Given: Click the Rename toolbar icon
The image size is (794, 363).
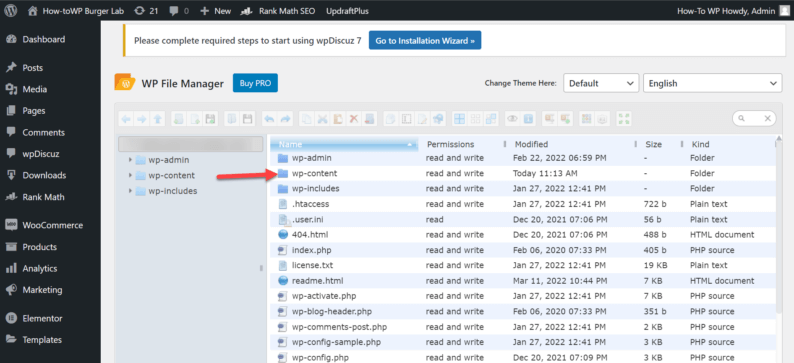Looking at the screenshot, I should 406,119.
